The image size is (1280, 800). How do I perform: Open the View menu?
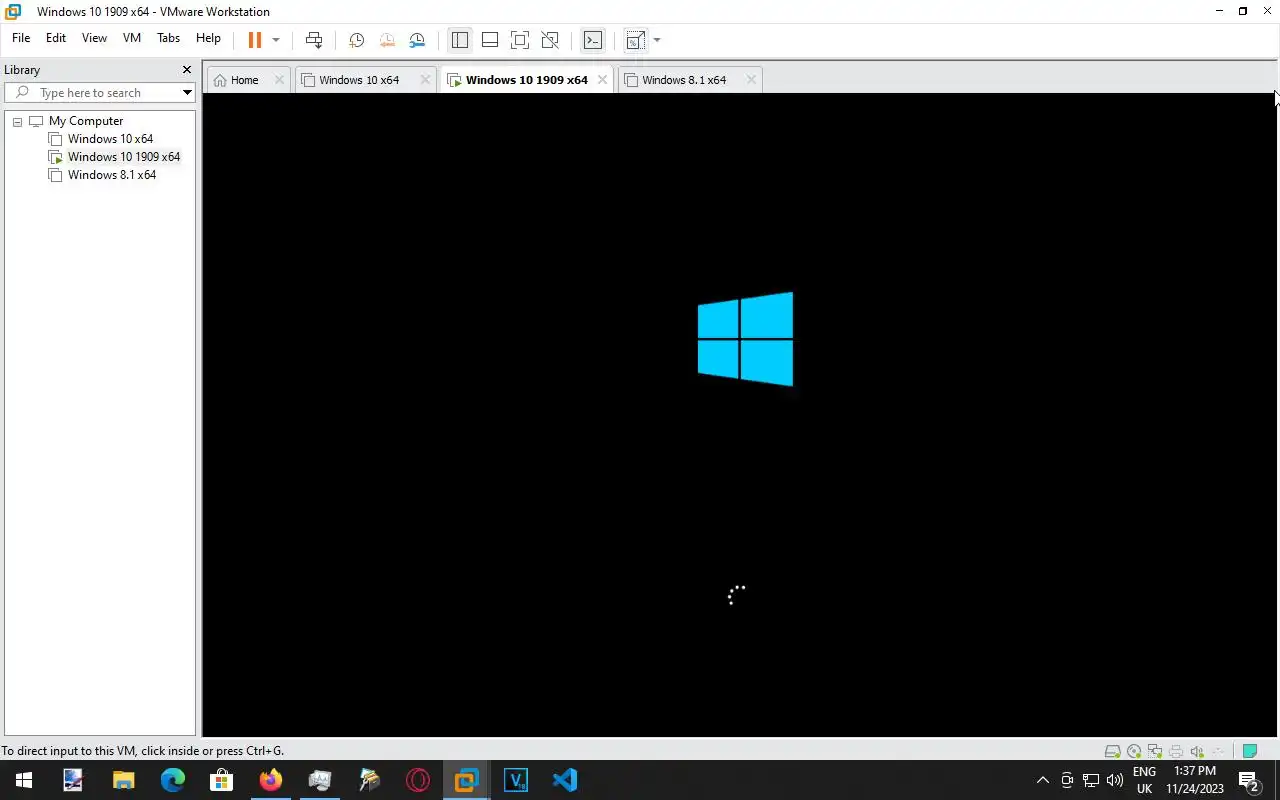(94, 38)
